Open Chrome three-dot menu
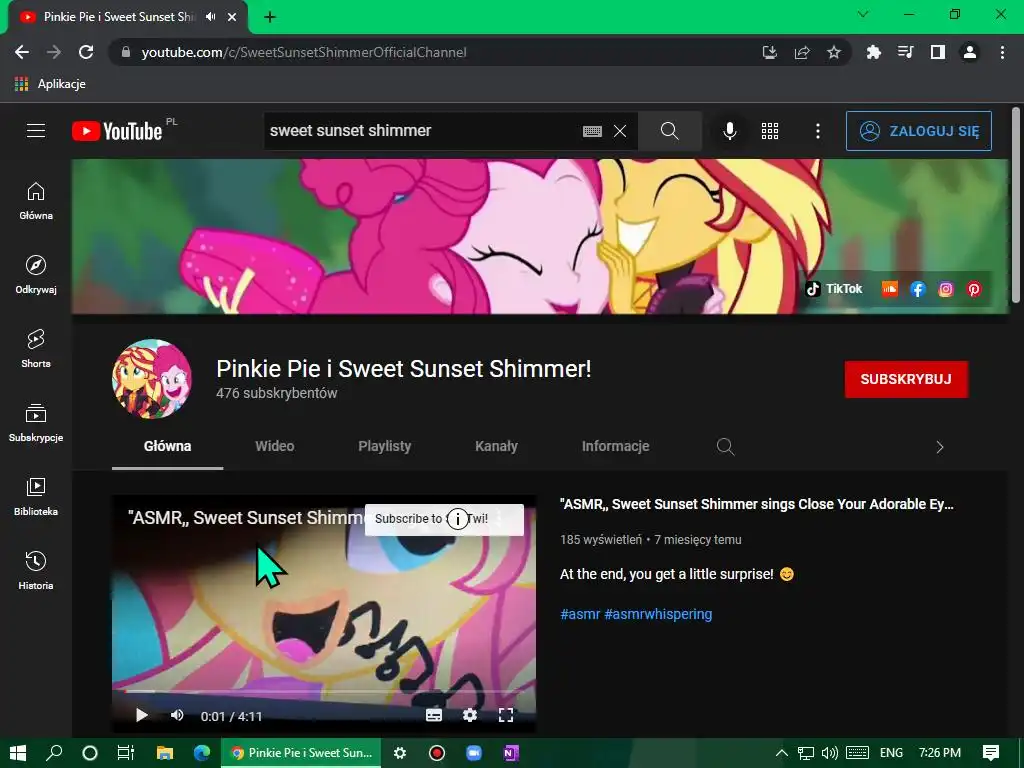Screen dimensions: 1024x768 point(1002,52)
